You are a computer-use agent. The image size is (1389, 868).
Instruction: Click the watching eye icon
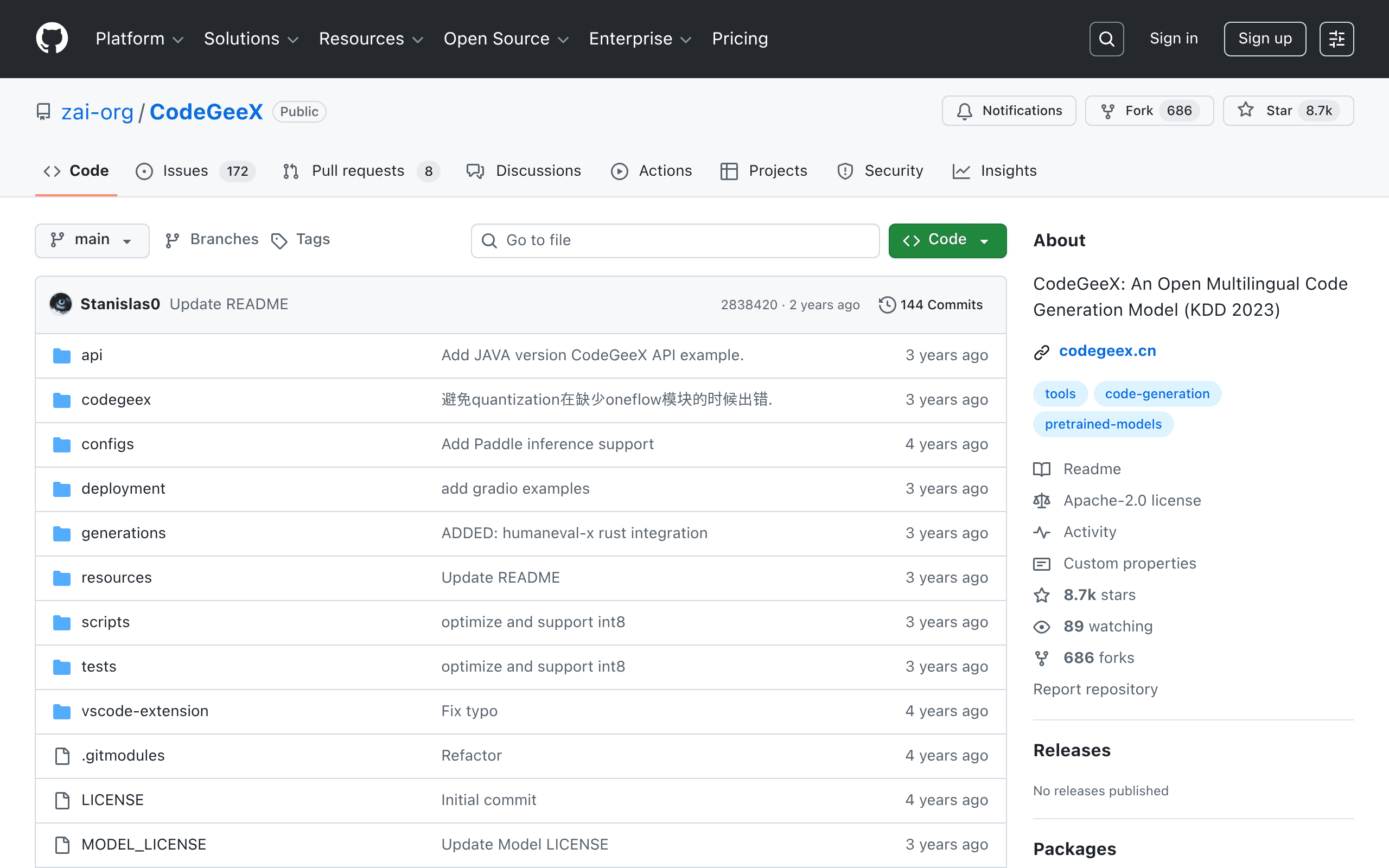pos(1042,627)
